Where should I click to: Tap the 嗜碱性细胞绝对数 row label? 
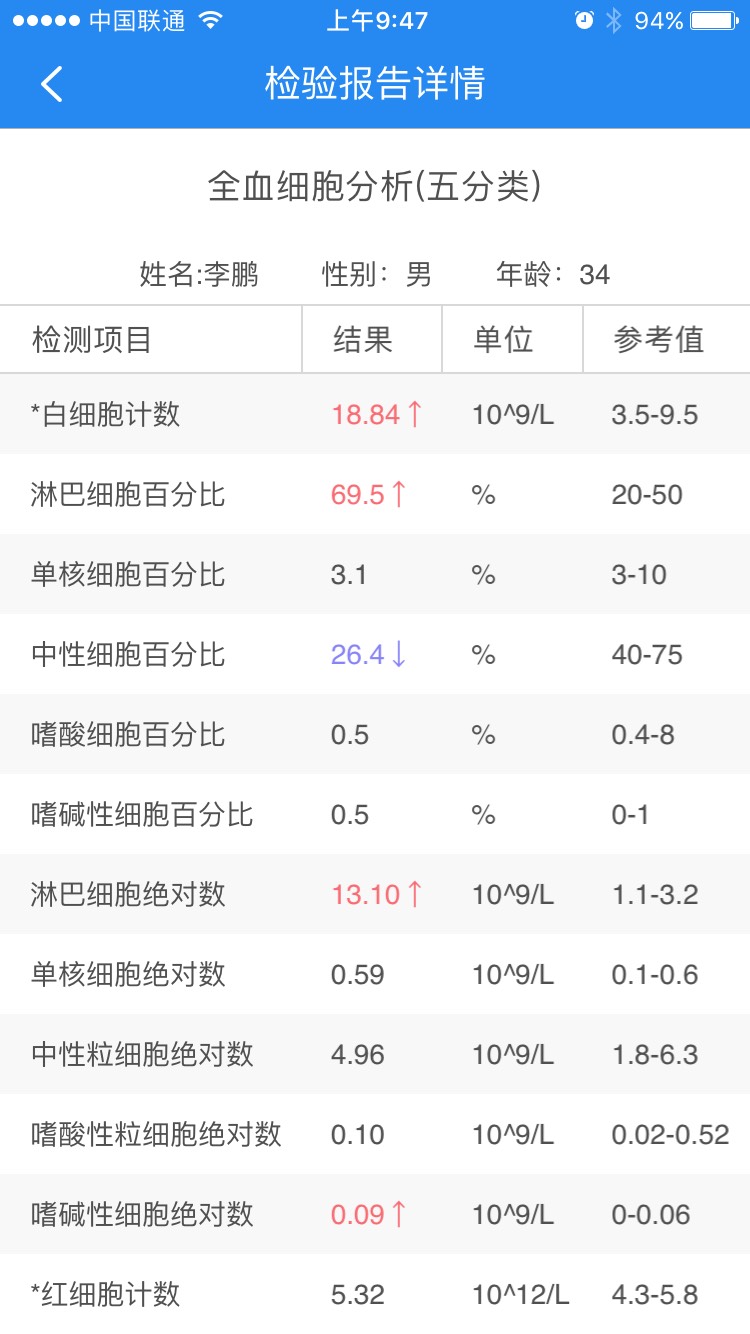(142, 1214)
